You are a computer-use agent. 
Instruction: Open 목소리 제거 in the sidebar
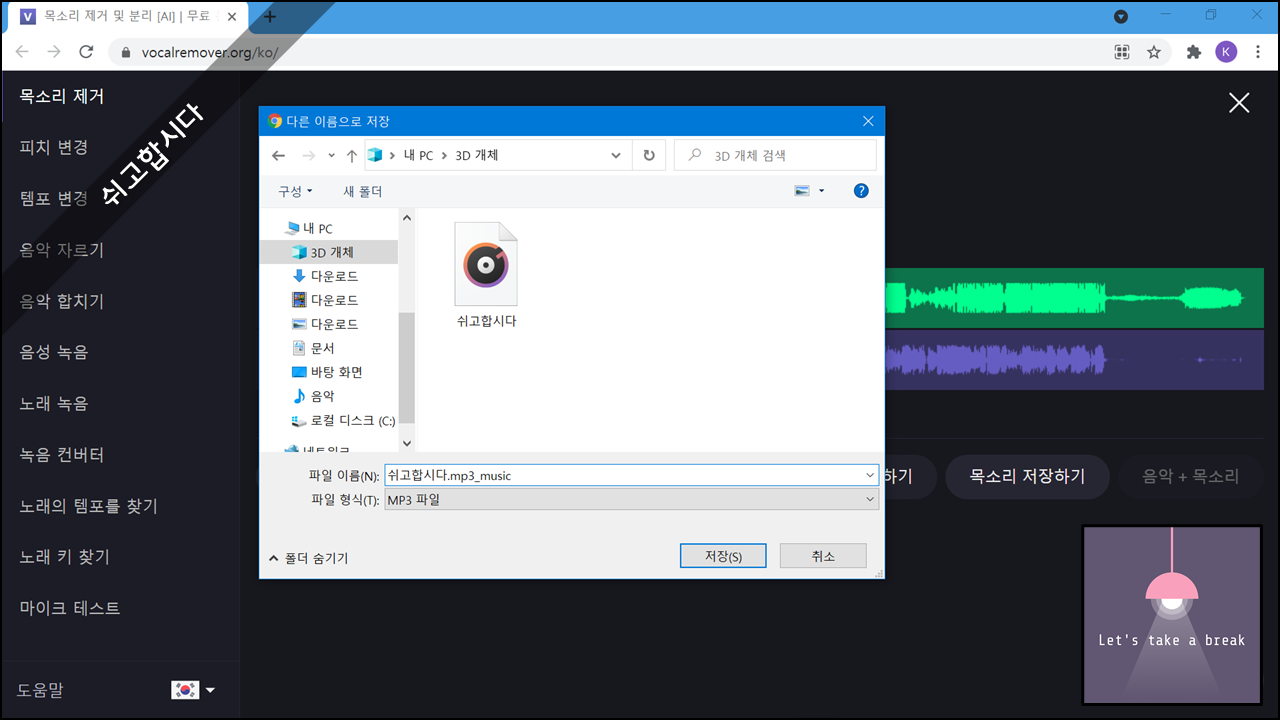pyautogui.click(x=62, y=96)
